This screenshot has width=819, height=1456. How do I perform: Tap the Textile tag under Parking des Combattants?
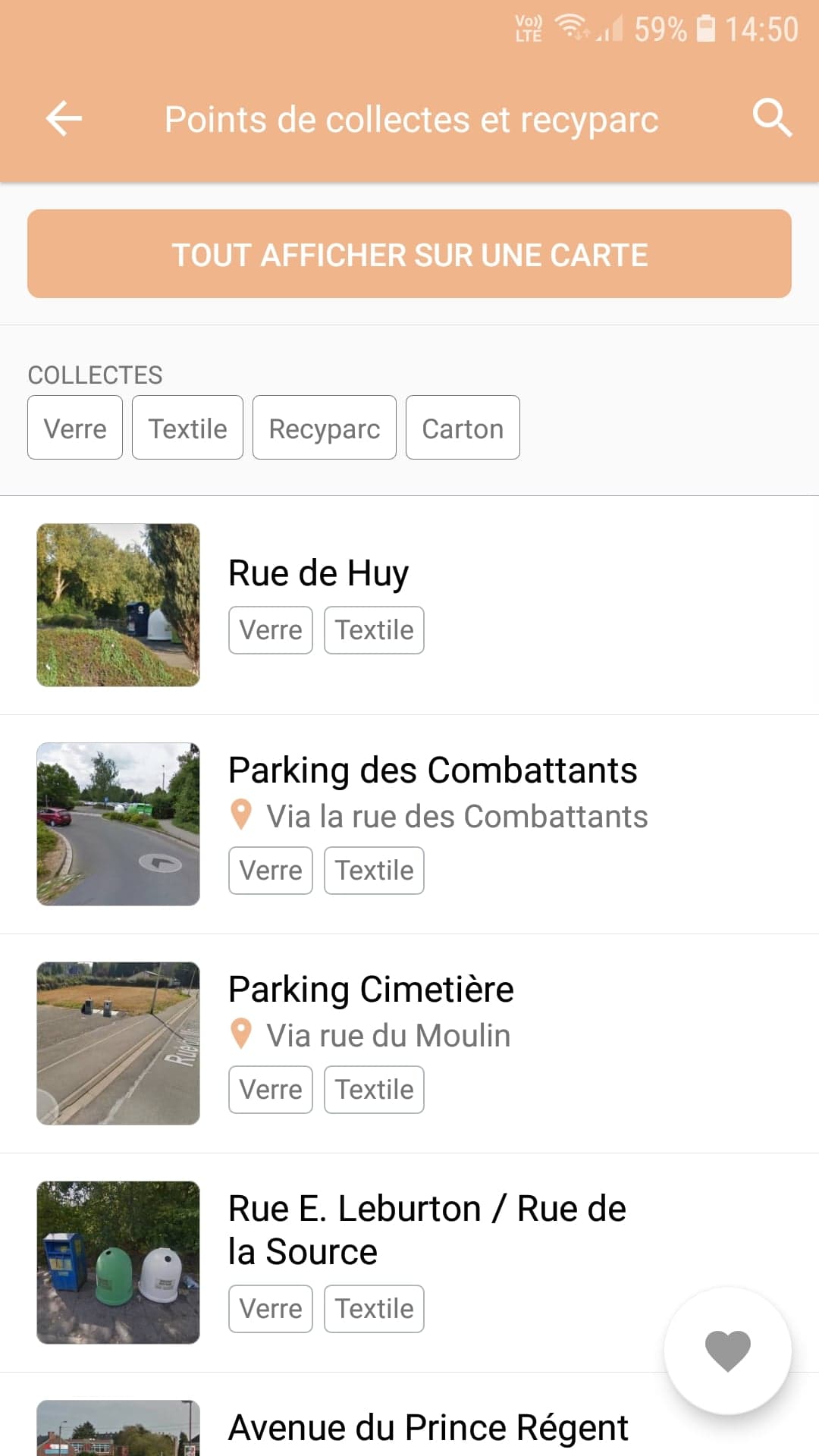(x=374, y=871)
